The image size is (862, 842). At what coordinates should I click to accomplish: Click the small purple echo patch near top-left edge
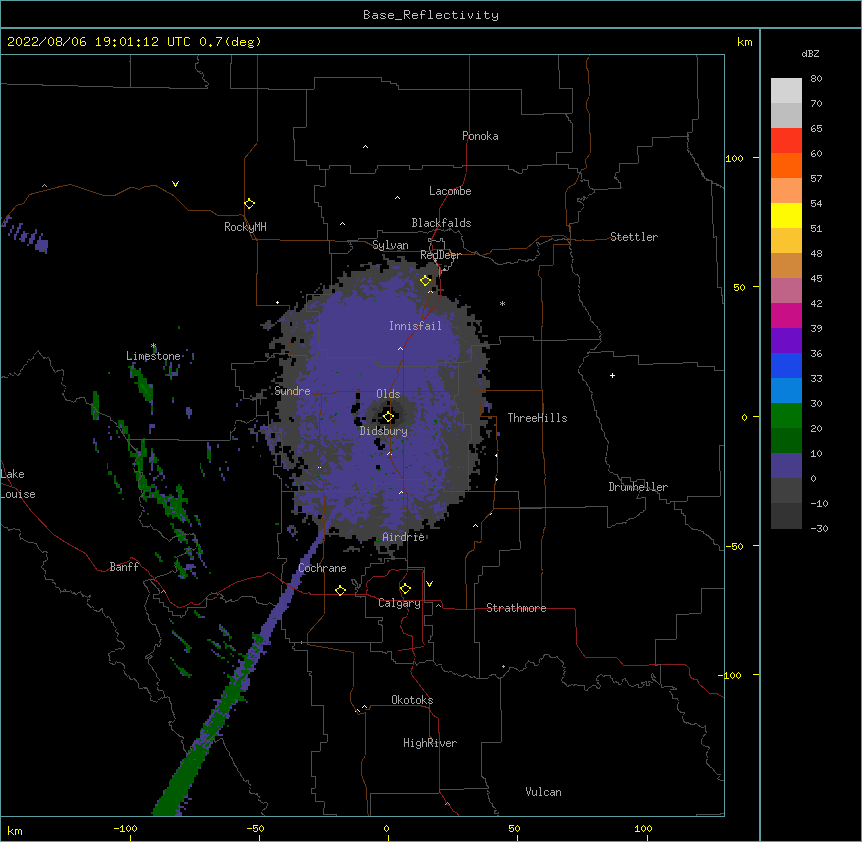tap(26, 236)
